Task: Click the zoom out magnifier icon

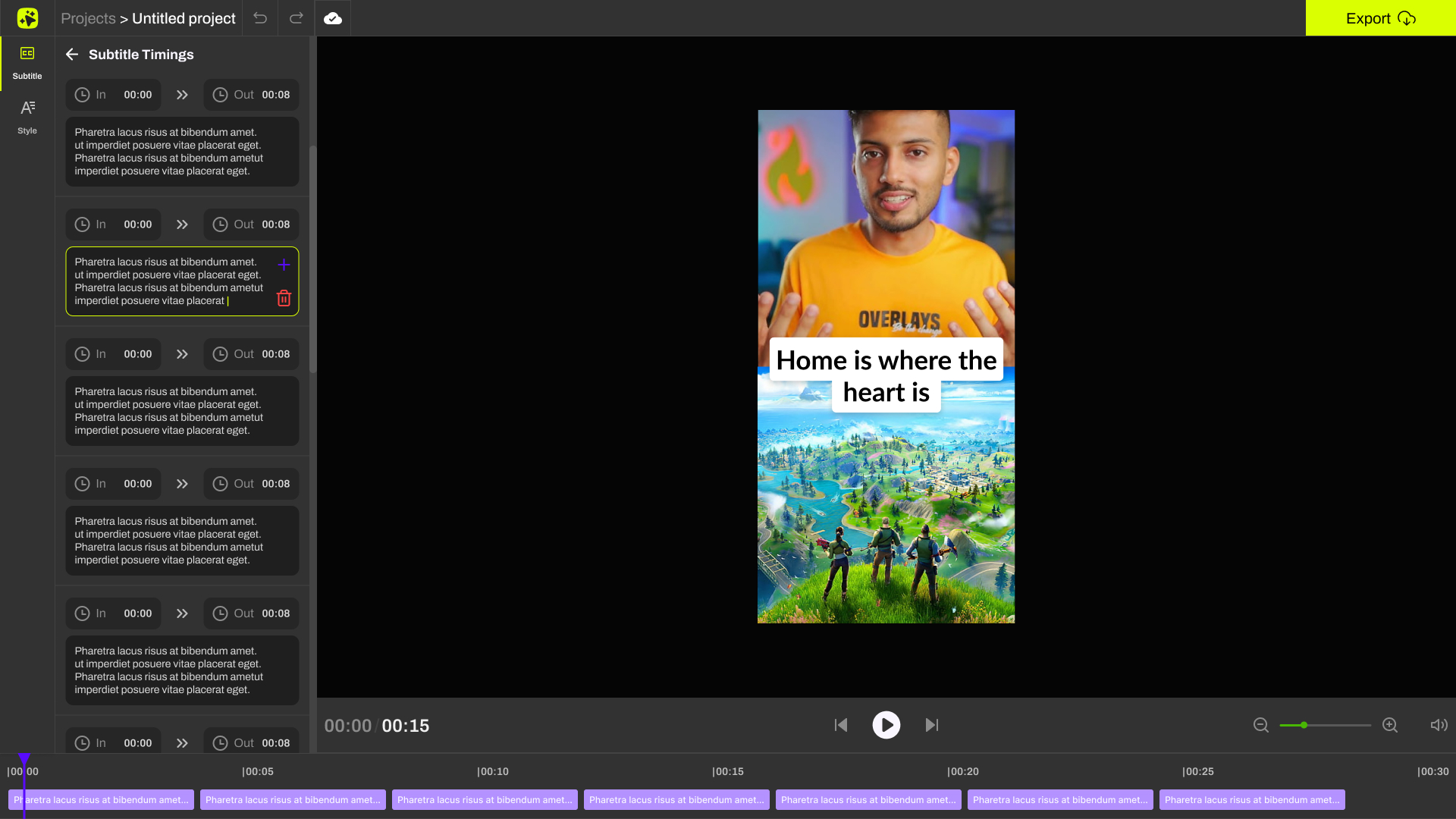Action: 1261,725
